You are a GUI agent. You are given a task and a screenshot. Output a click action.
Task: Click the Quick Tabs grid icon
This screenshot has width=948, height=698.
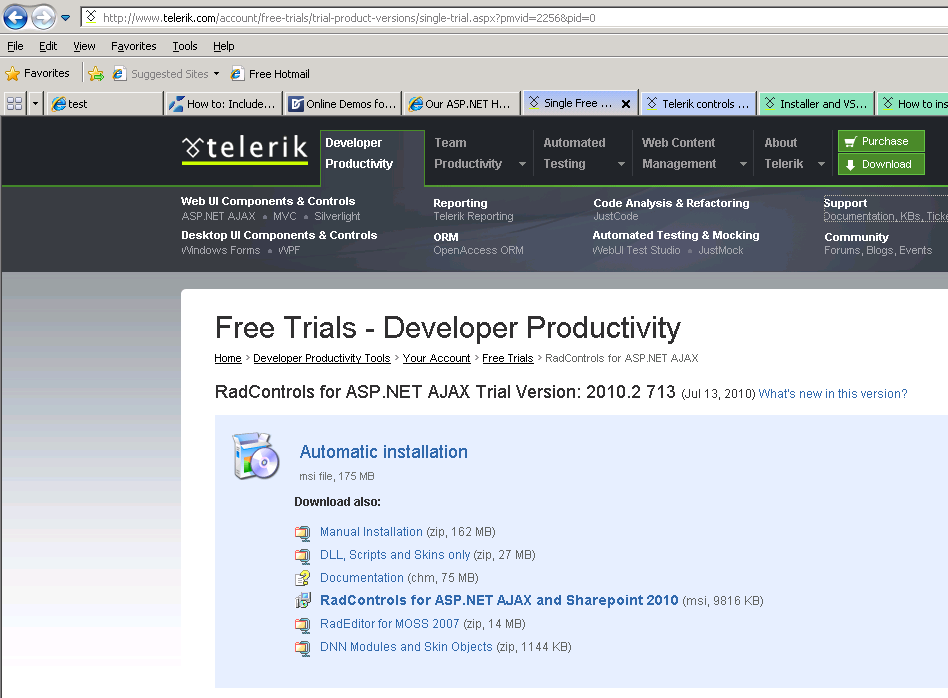(x=15, y=103)
